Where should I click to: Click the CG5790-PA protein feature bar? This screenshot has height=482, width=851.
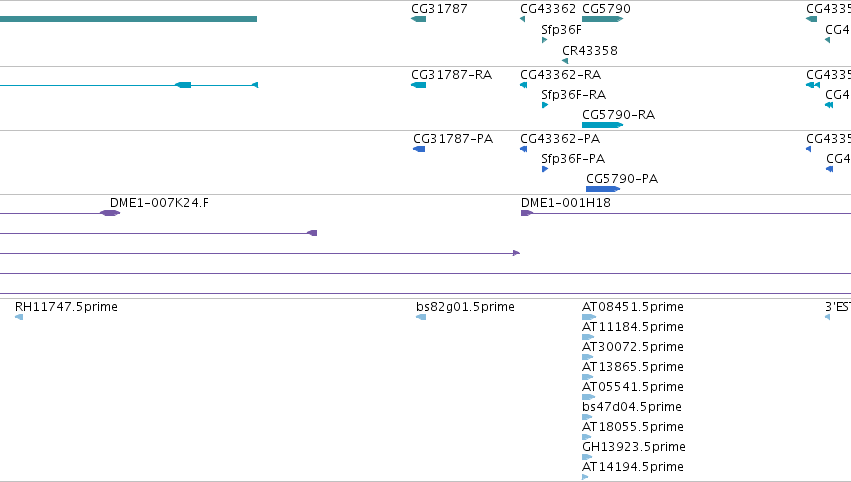[603, 189]
